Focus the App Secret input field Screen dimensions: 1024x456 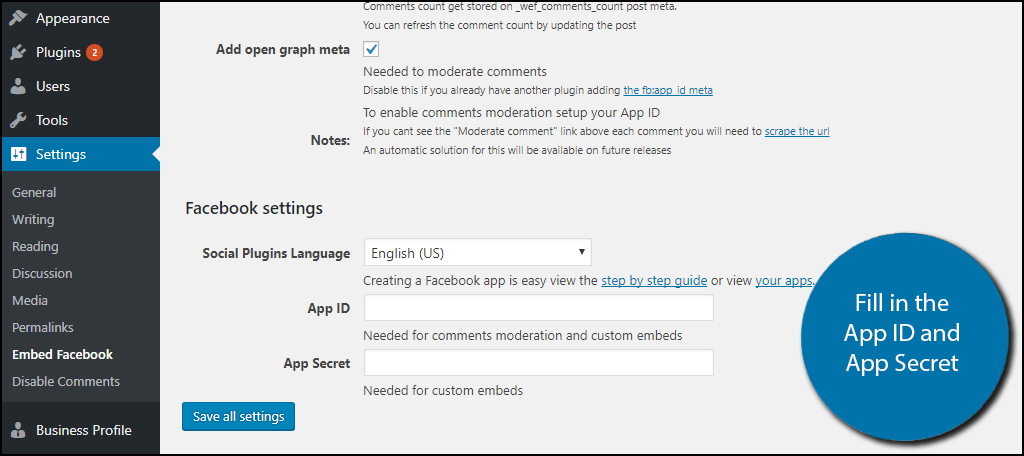[x=539, y=363]
